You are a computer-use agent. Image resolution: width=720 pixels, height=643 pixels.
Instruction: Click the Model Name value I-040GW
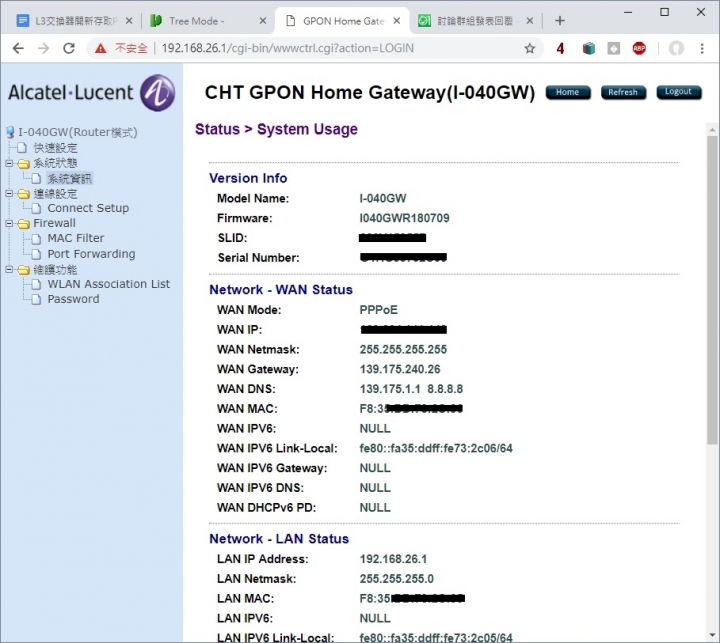tap(382, 198)
